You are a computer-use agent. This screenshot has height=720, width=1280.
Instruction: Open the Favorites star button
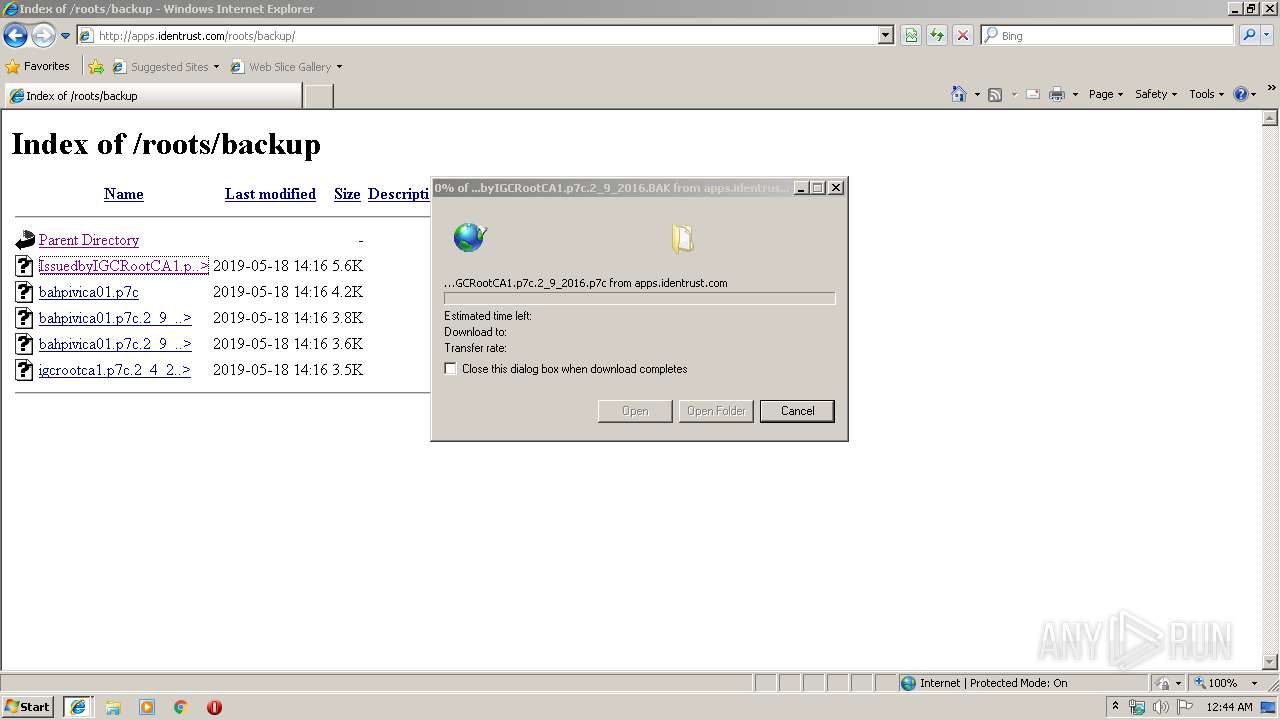pos(38,66)
